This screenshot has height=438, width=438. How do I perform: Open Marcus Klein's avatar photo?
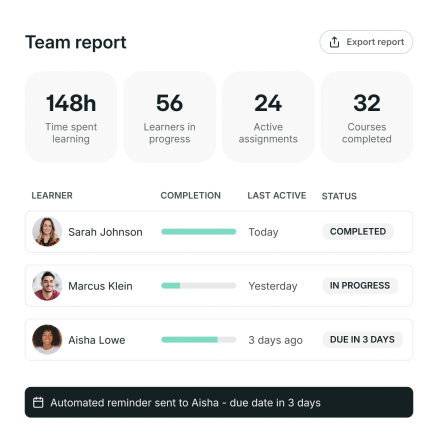click(x=47, y=286)
